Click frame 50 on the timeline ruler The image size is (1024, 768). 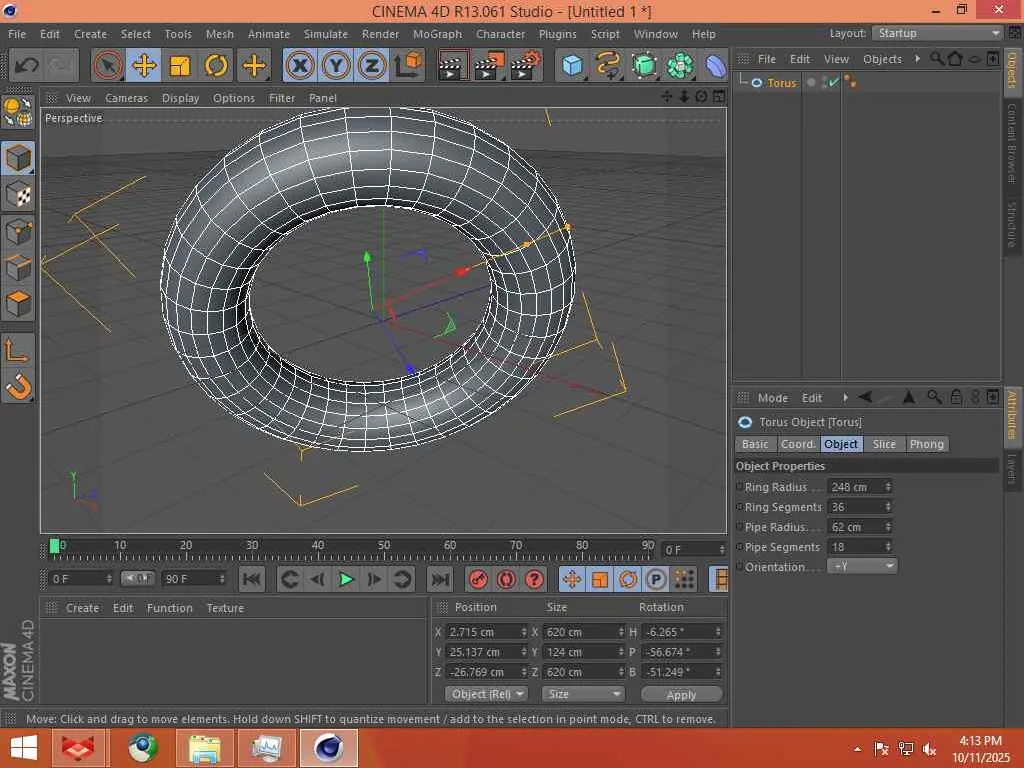(384, 550)
